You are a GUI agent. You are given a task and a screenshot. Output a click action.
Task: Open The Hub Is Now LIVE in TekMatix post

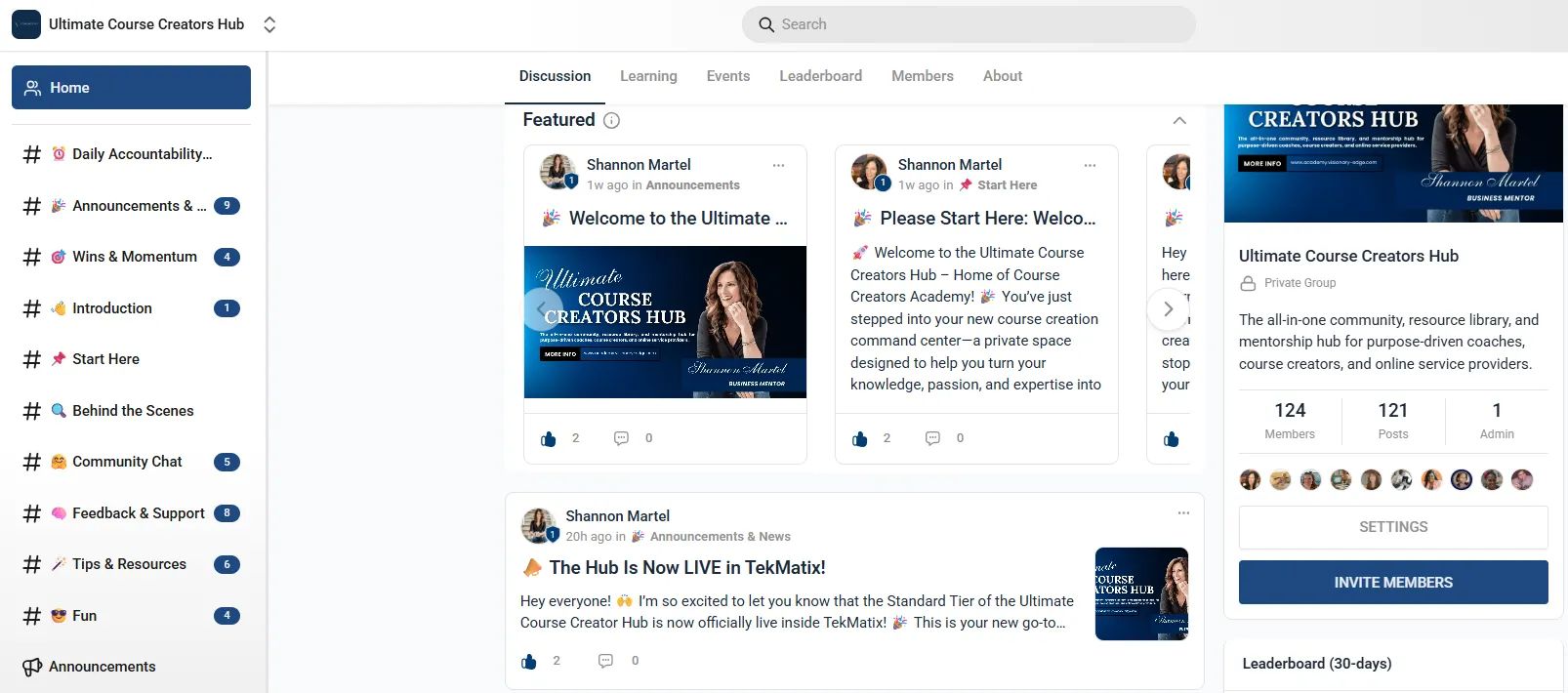click(686, 568)
